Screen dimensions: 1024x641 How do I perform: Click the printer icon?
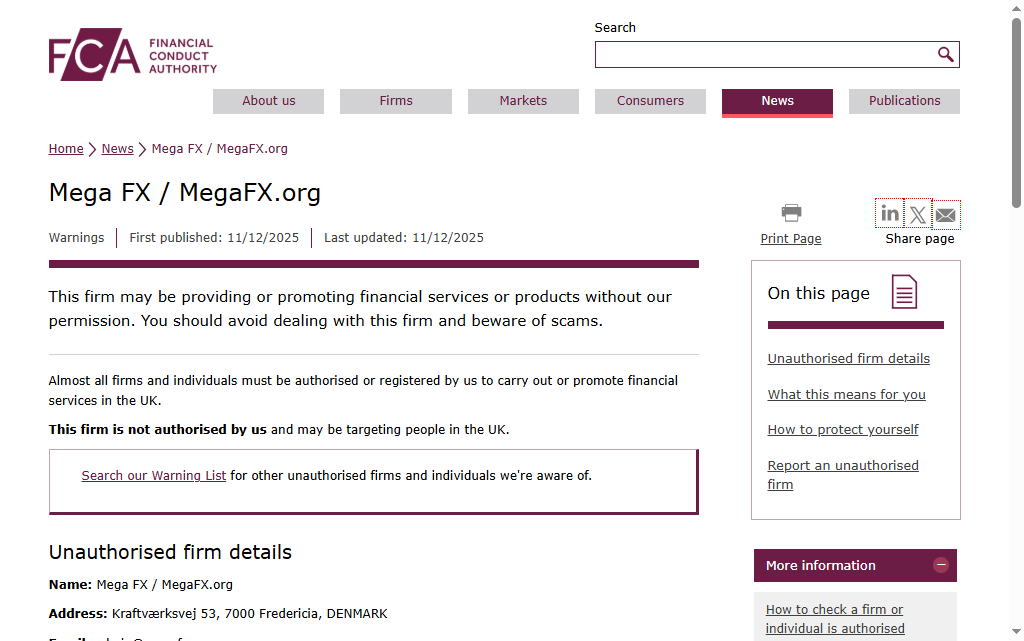(x=791, y=212)
